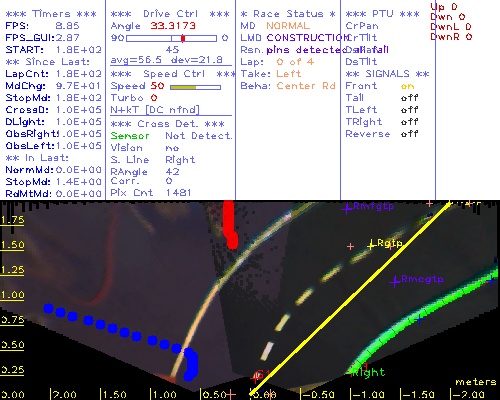Click the yellow diagonal steering line

(350, 298)
